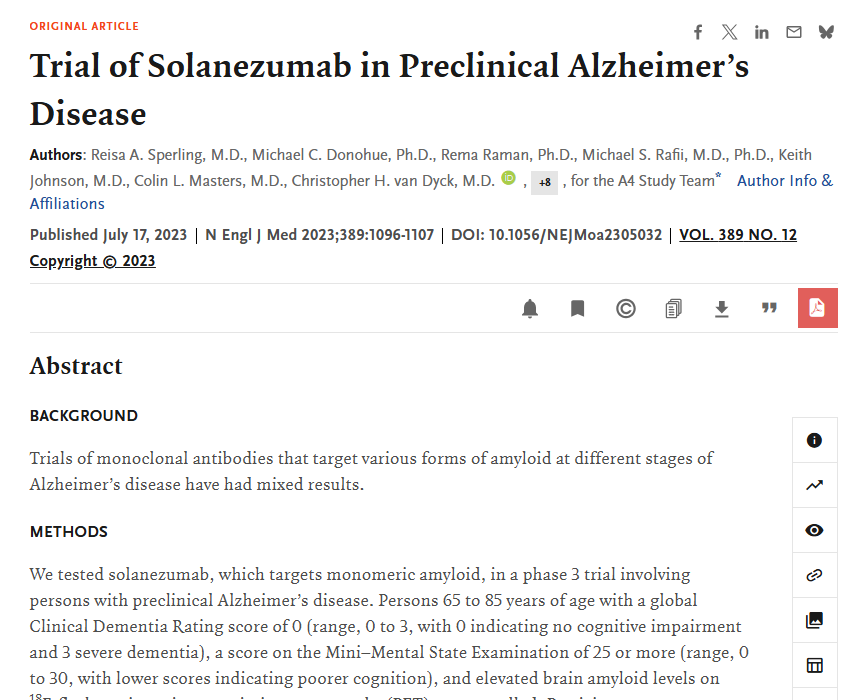Expand Author Info & Affiliations

[784, 181]
